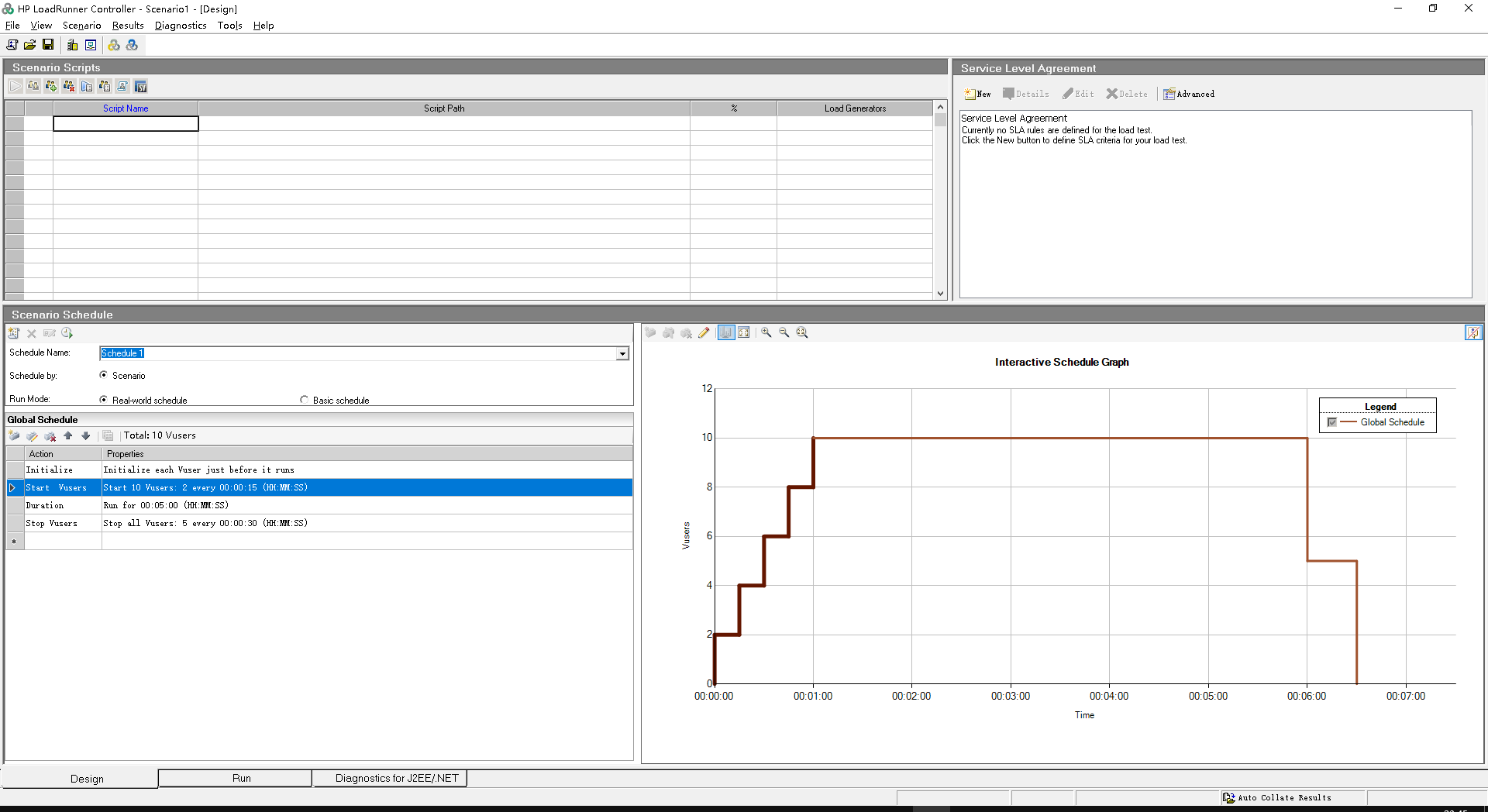Click the users details table icon in Scripts toolbar
Image resolution: width=1488 pixels, height=812 pixels.
coord(105,86)
